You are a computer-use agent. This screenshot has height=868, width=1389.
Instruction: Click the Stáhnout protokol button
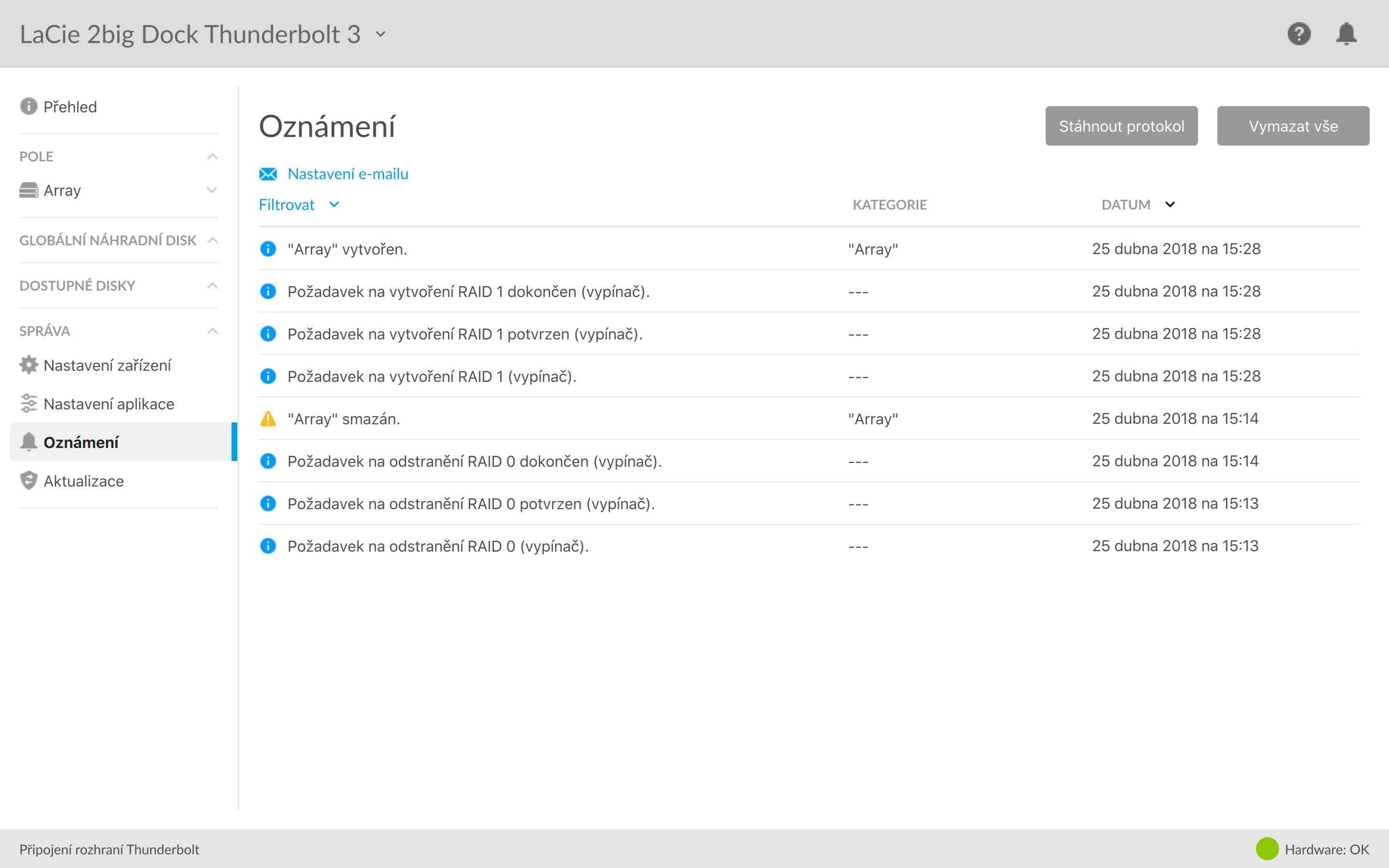(1121, 126)
